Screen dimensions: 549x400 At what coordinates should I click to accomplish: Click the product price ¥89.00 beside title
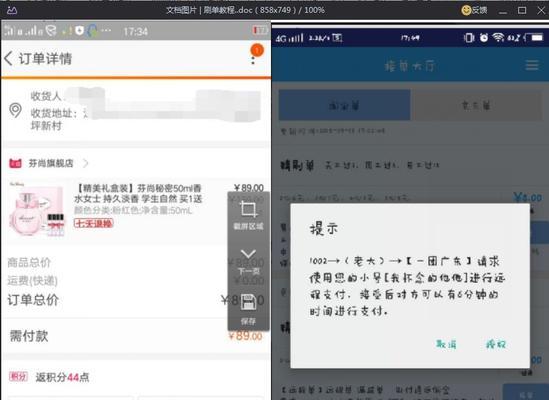[249, 188]
